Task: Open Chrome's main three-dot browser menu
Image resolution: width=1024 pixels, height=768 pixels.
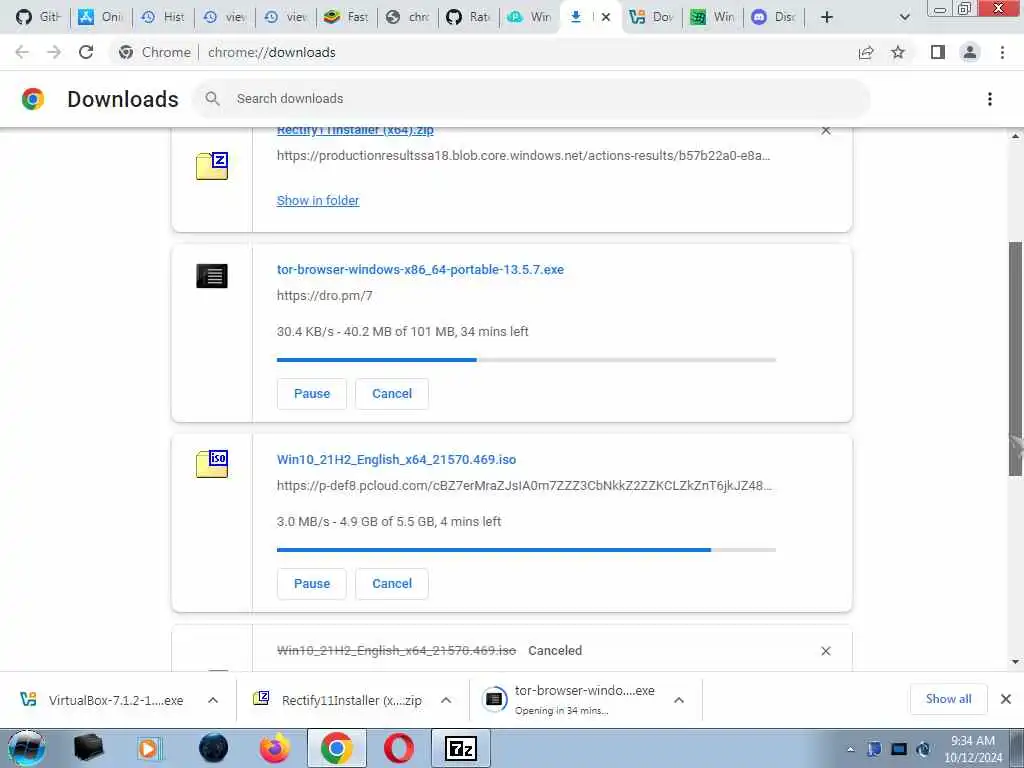Action: click(x=1002, y=52)
